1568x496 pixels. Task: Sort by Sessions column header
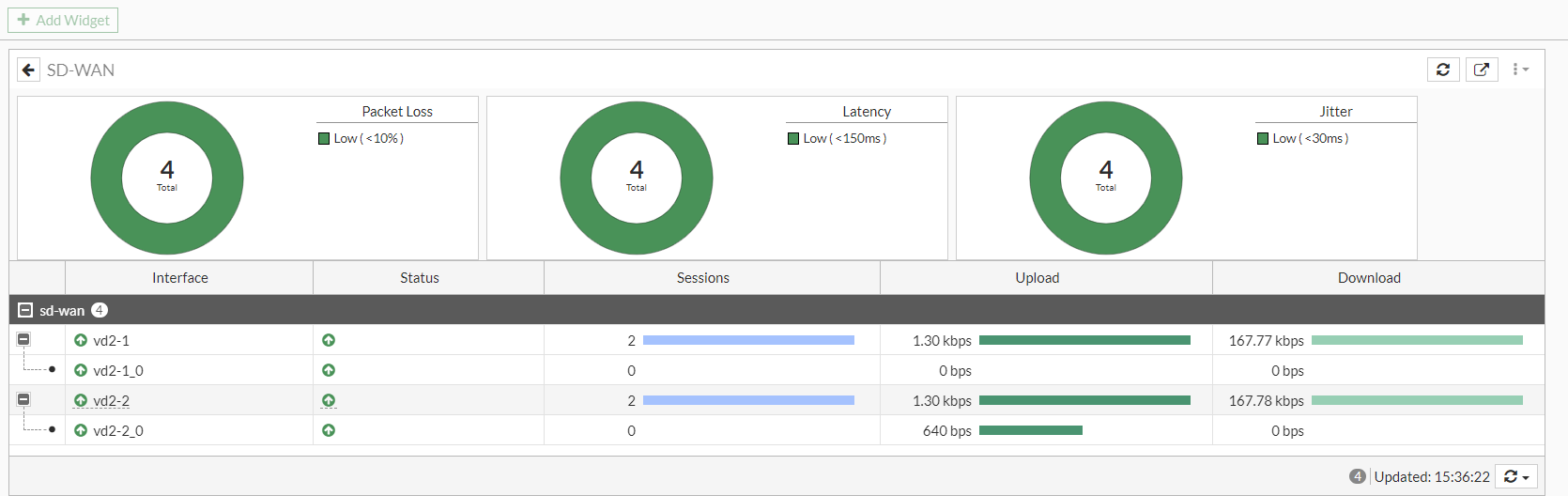tap(712, 278)
